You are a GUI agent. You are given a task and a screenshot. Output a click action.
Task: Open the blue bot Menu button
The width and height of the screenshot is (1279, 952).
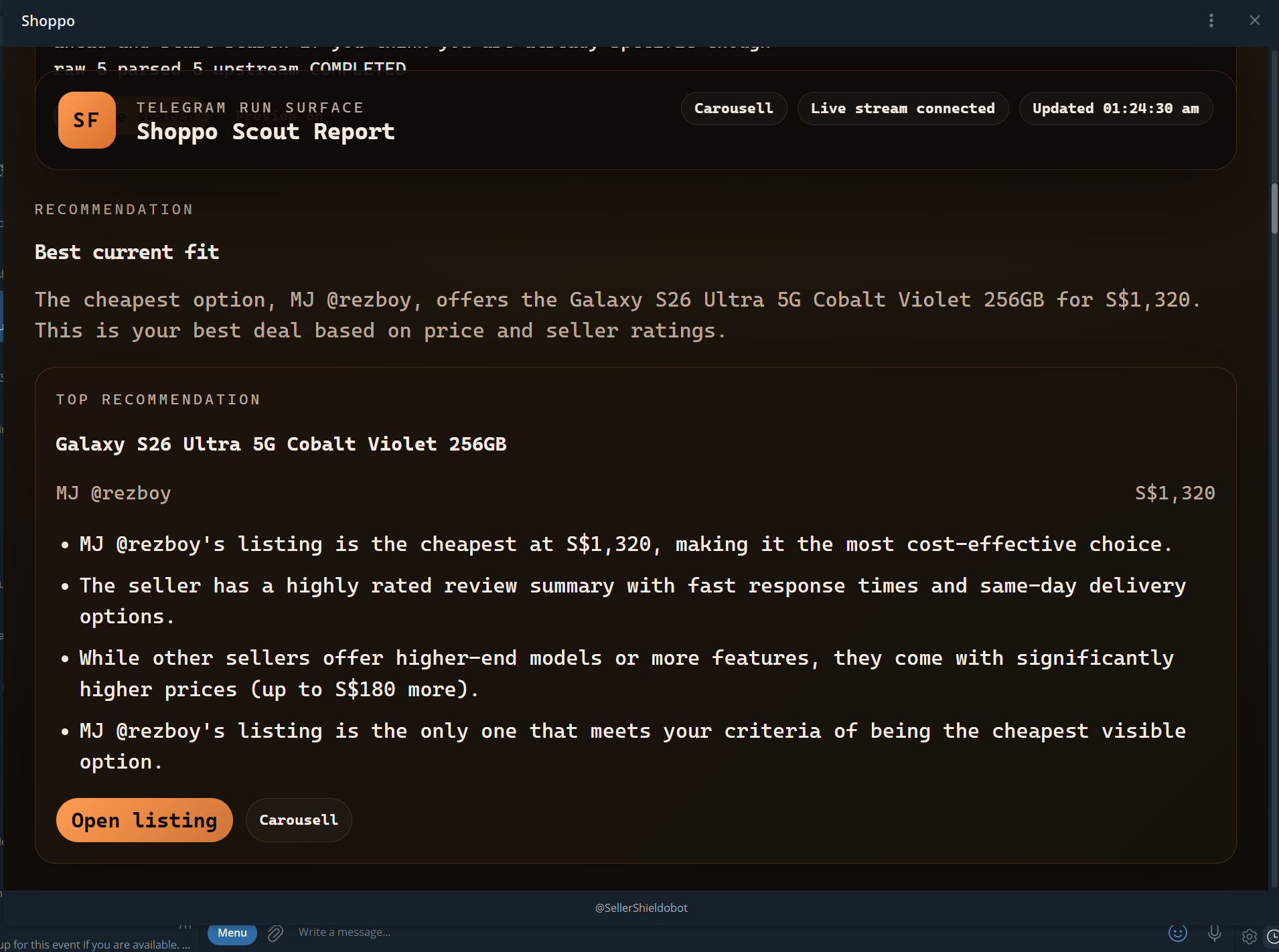pos(232,933)
